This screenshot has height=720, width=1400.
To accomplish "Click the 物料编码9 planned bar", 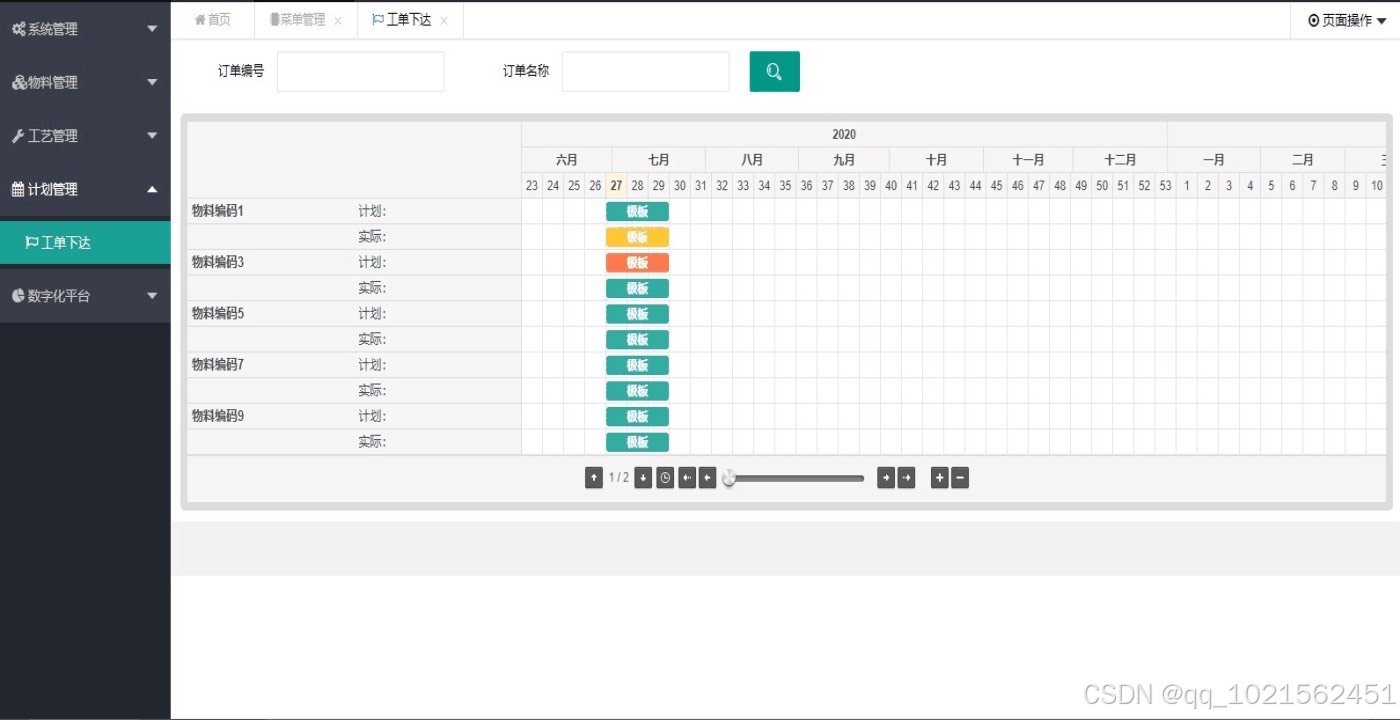I will pos(637,417).
